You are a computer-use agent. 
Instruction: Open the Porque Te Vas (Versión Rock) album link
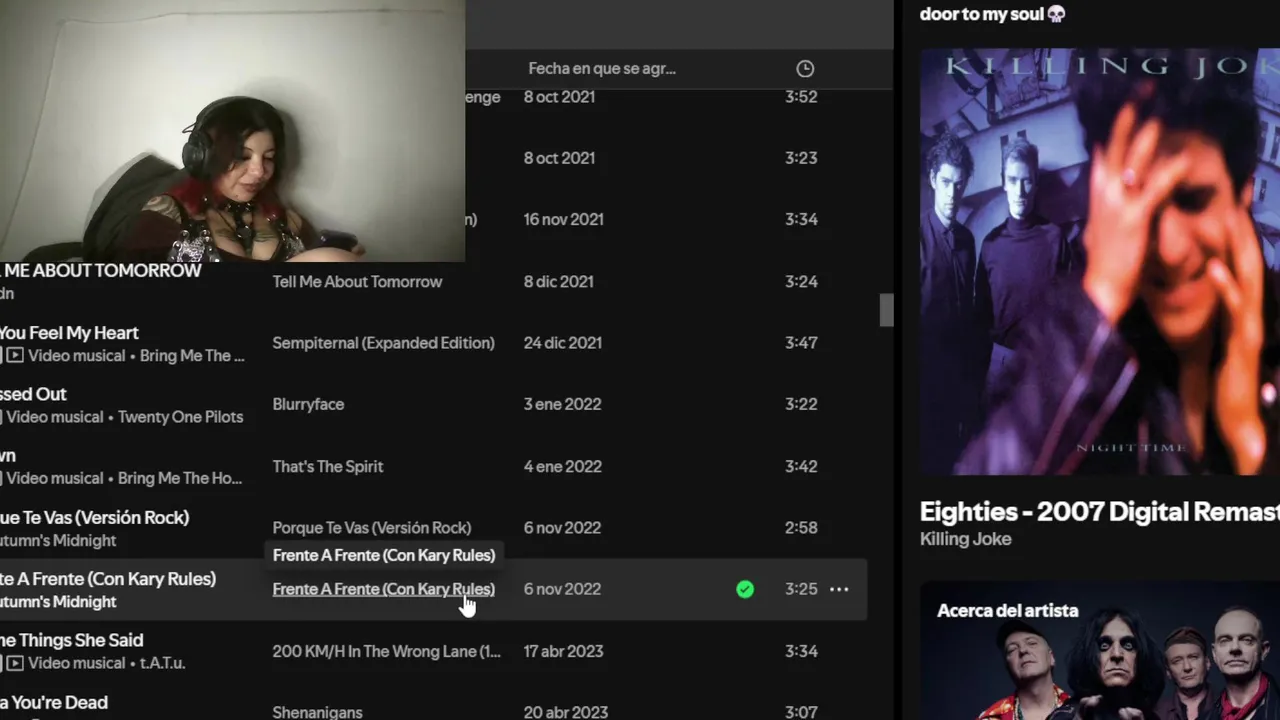click(372, 528)
